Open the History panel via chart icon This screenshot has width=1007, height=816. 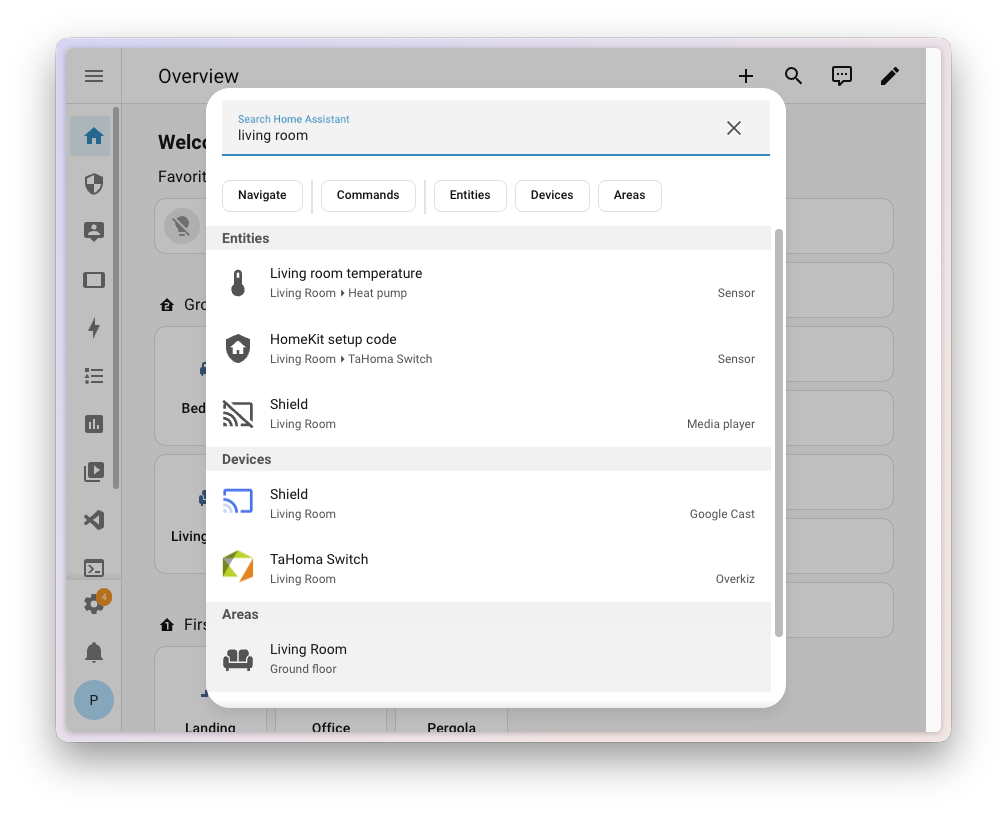(93, 424)
